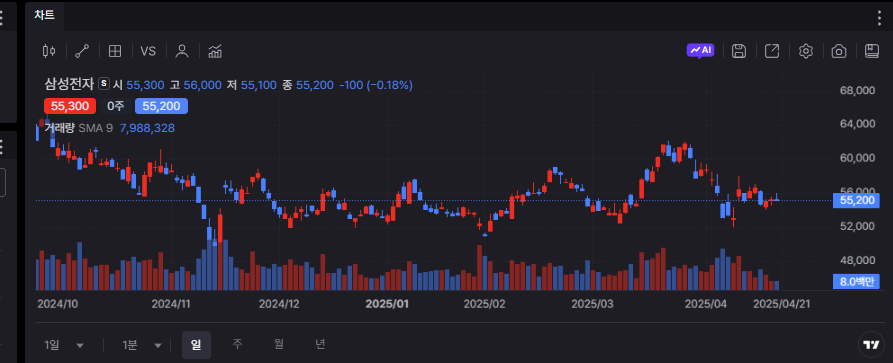Click the red 55,300 sell price button

[x=69, y=106]
